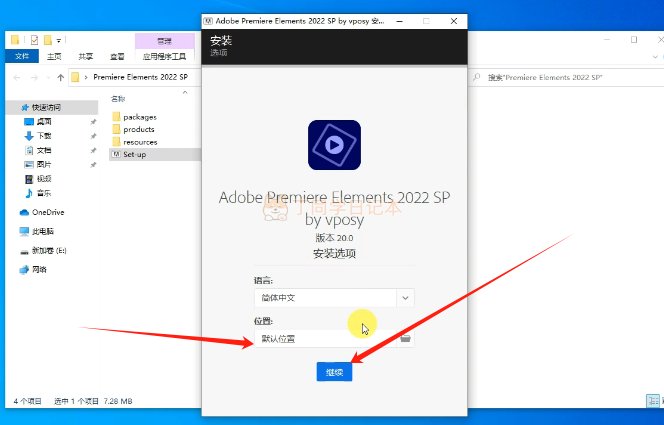Open the 共享 tab in File Explorer
The width and height of the screenshot is (664, 425).
[86, 56]
